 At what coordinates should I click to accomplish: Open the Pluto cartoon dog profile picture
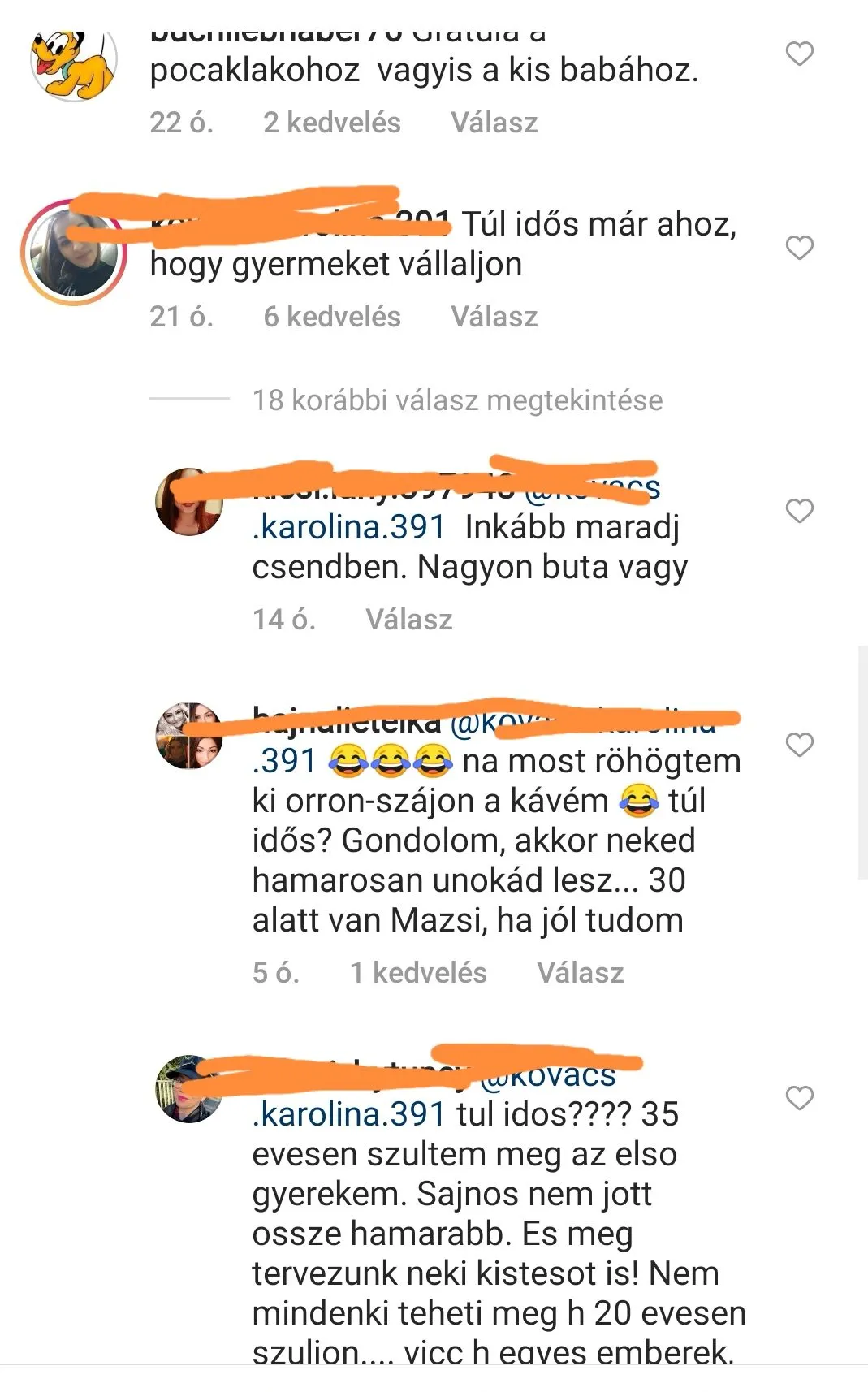click(73, 63)
